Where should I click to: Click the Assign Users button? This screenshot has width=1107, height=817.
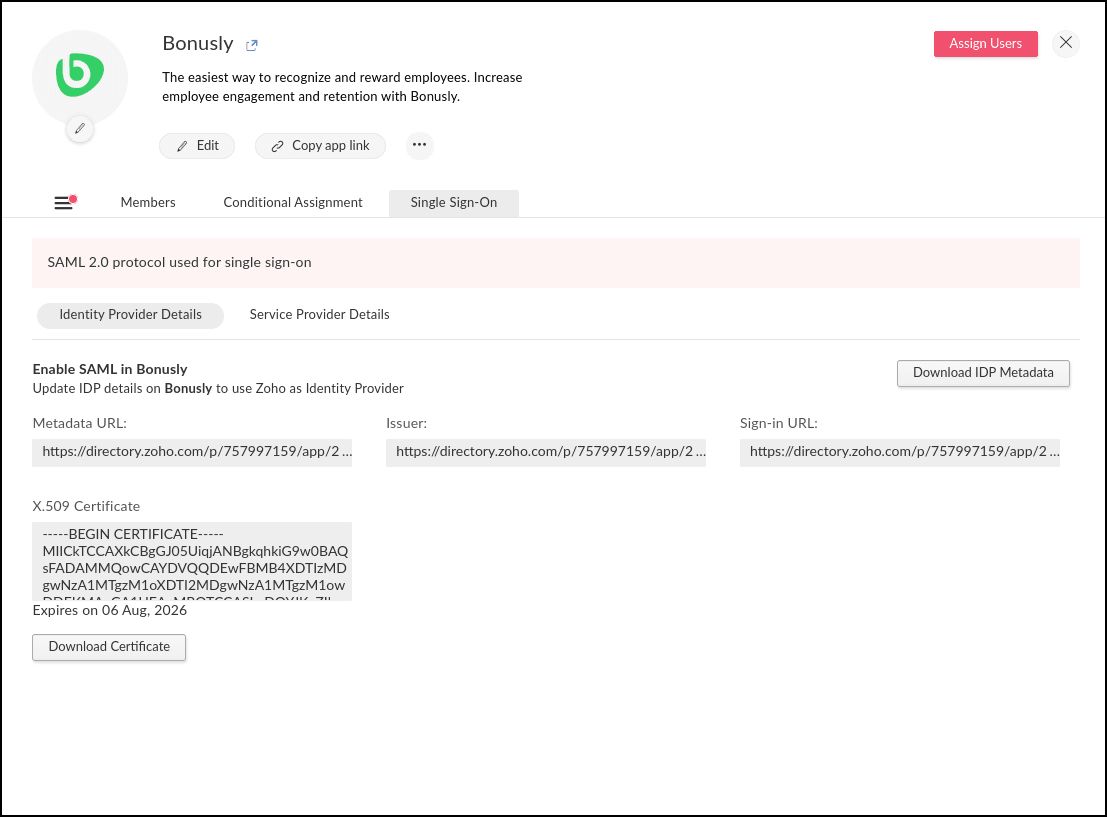(986, 44)
